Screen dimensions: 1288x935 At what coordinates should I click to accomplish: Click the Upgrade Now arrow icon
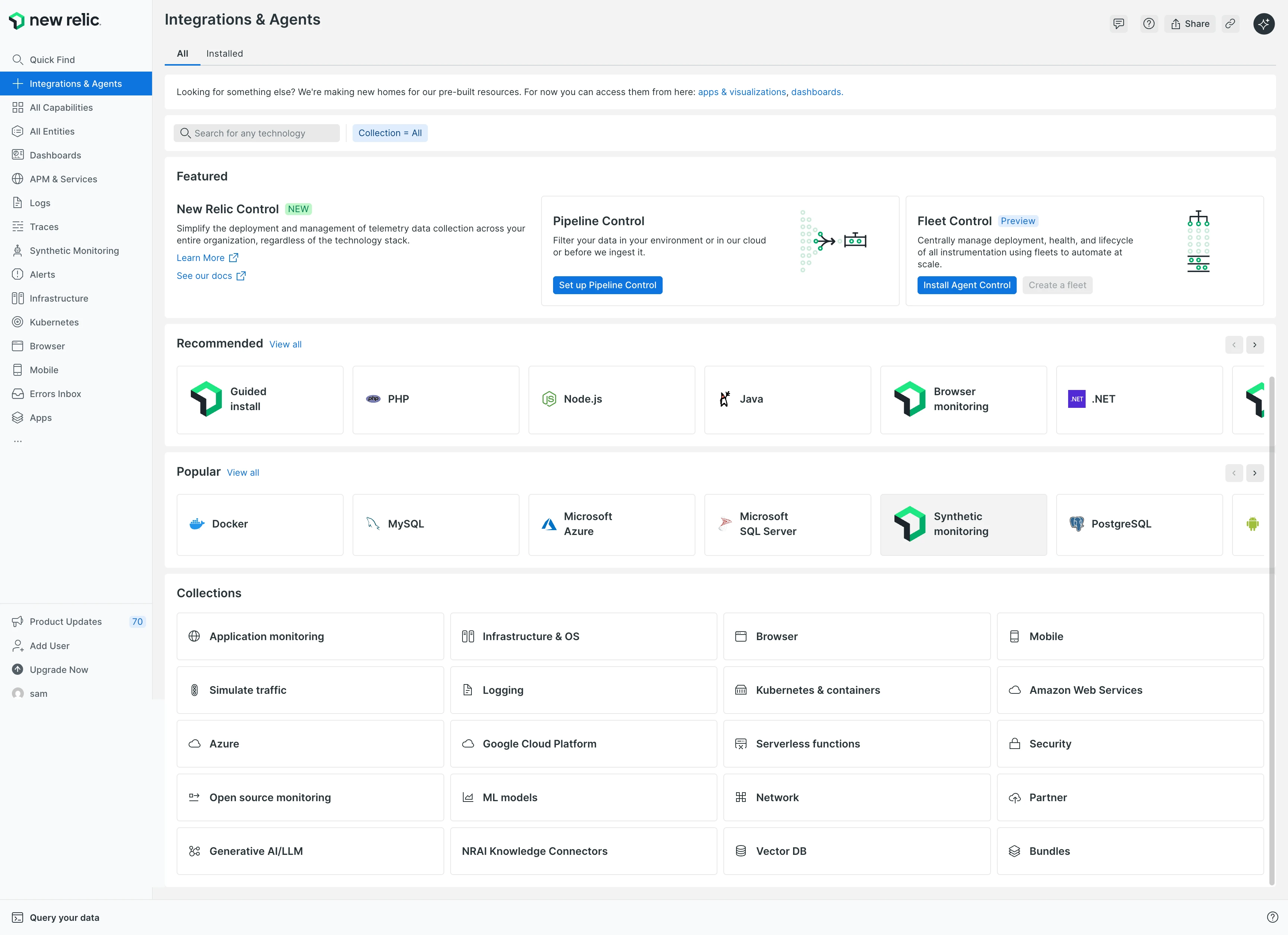18,669
